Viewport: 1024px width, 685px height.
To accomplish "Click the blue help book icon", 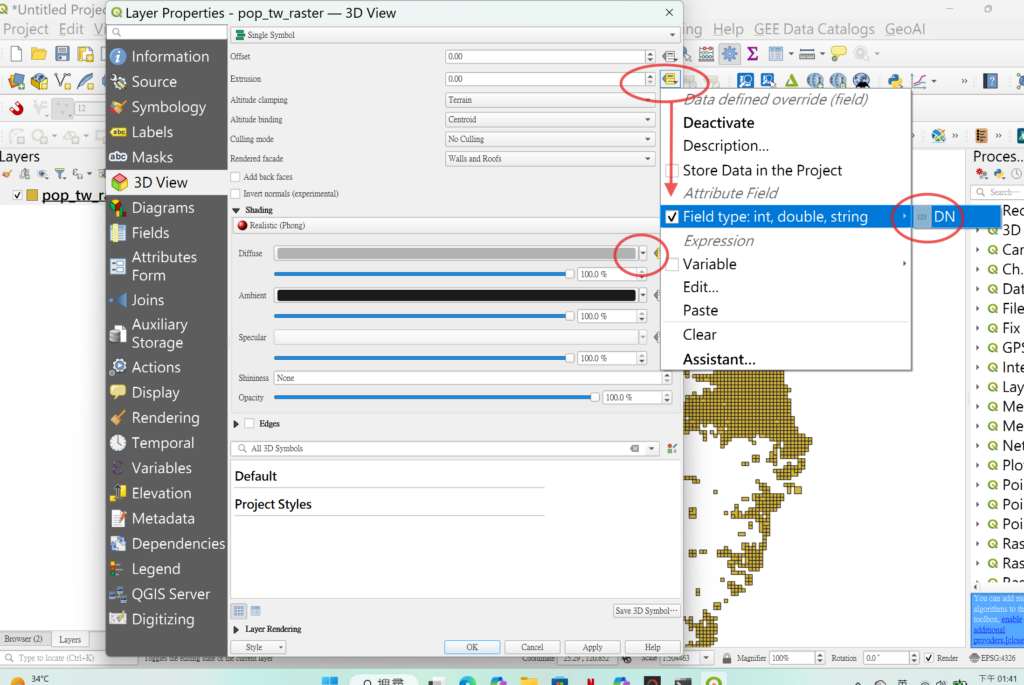I will point(991,81).
